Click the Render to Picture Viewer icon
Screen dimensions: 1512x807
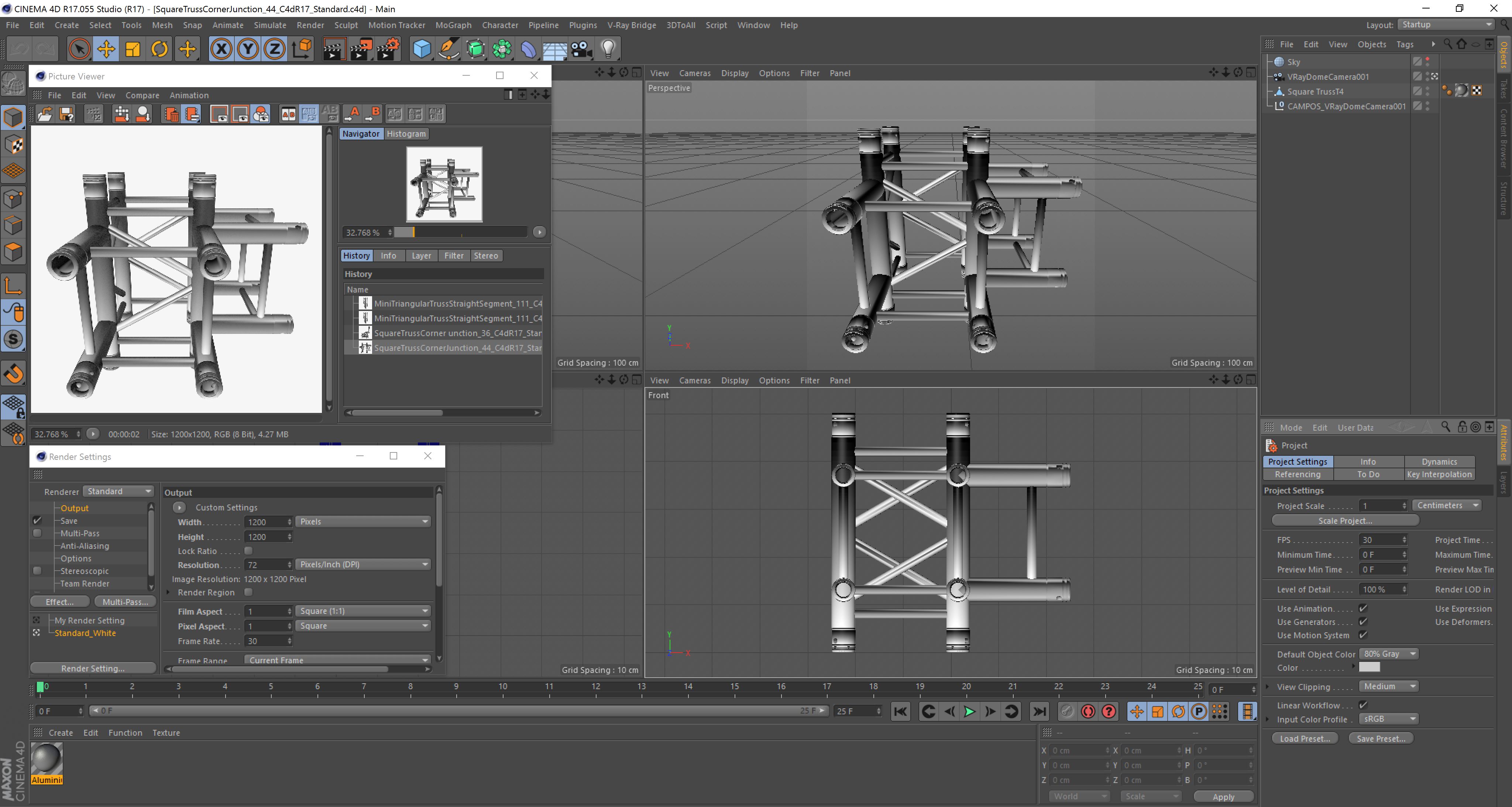[360, 49]
